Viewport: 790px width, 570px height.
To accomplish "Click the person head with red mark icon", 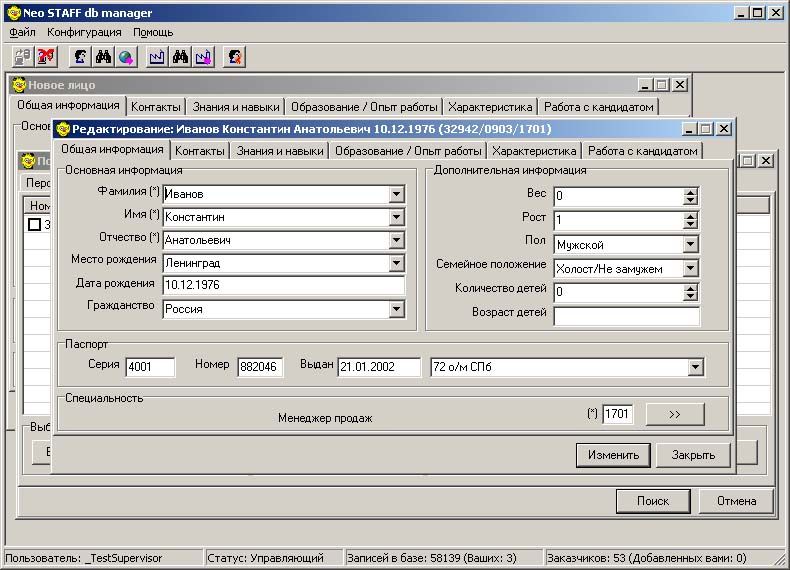I will coord(234,56).
